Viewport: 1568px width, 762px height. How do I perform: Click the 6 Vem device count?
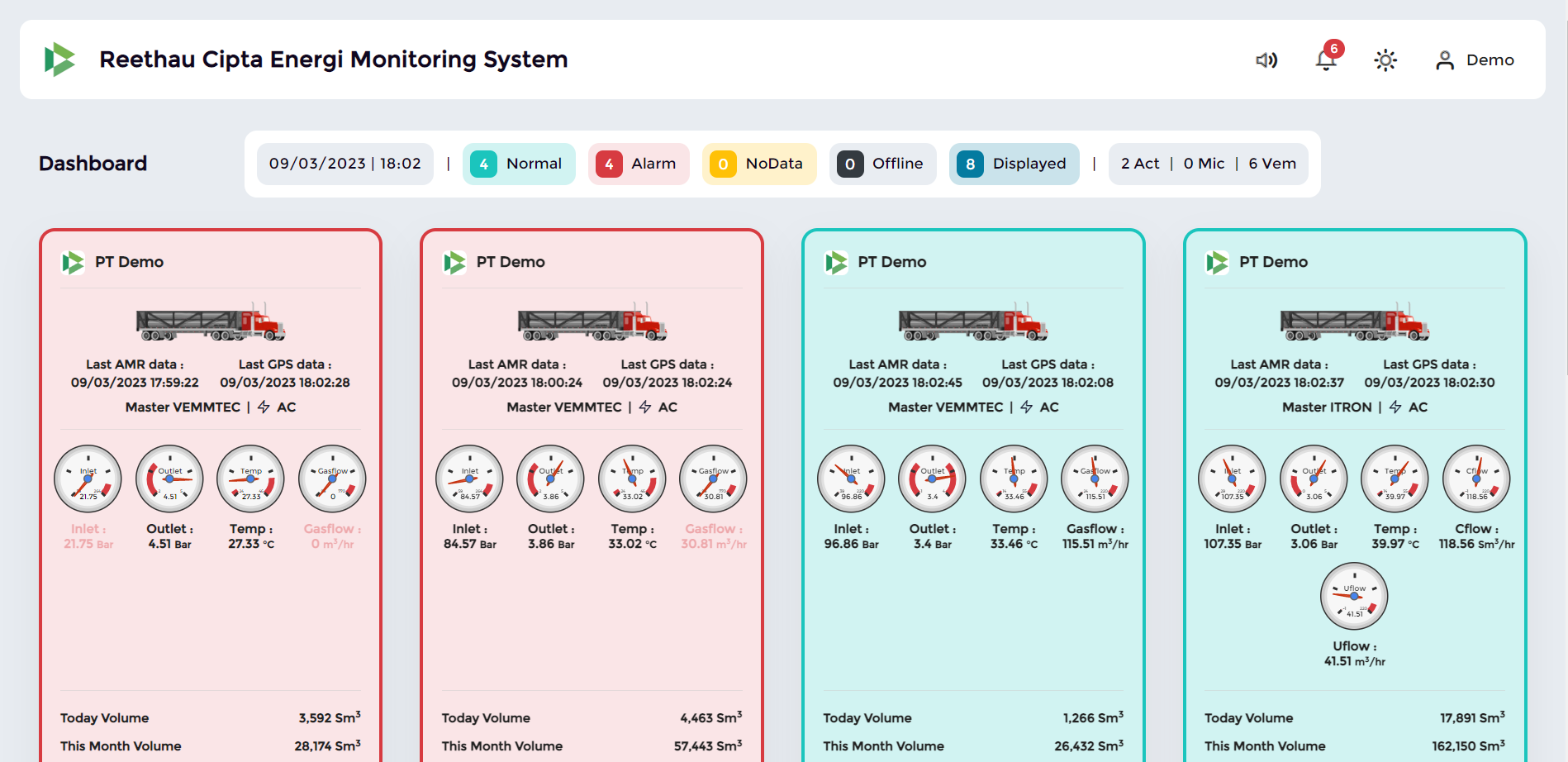(x=1271, y=164)
